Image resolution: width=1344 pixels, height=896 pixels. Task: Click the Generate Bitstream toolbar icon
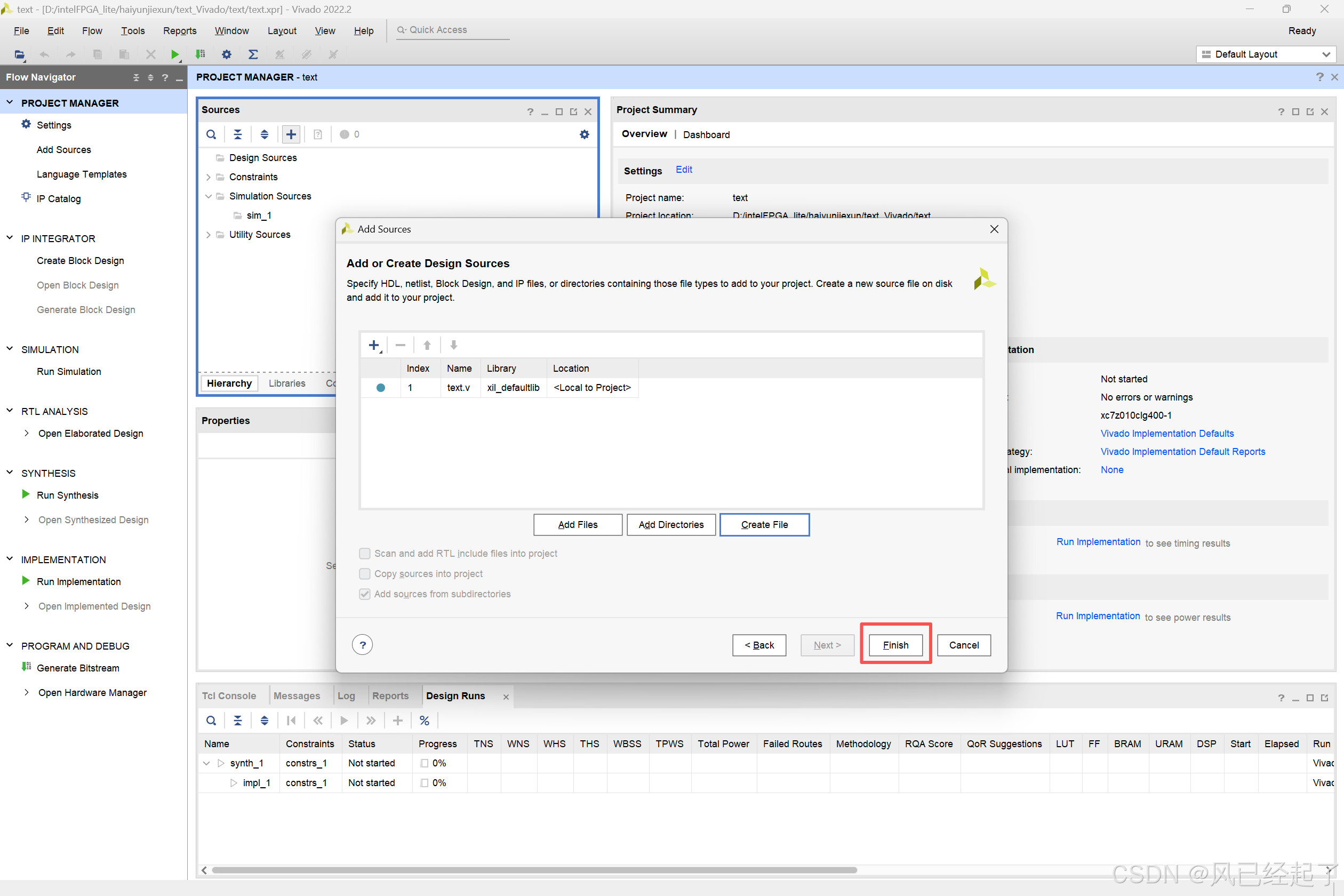click(200, 54)
